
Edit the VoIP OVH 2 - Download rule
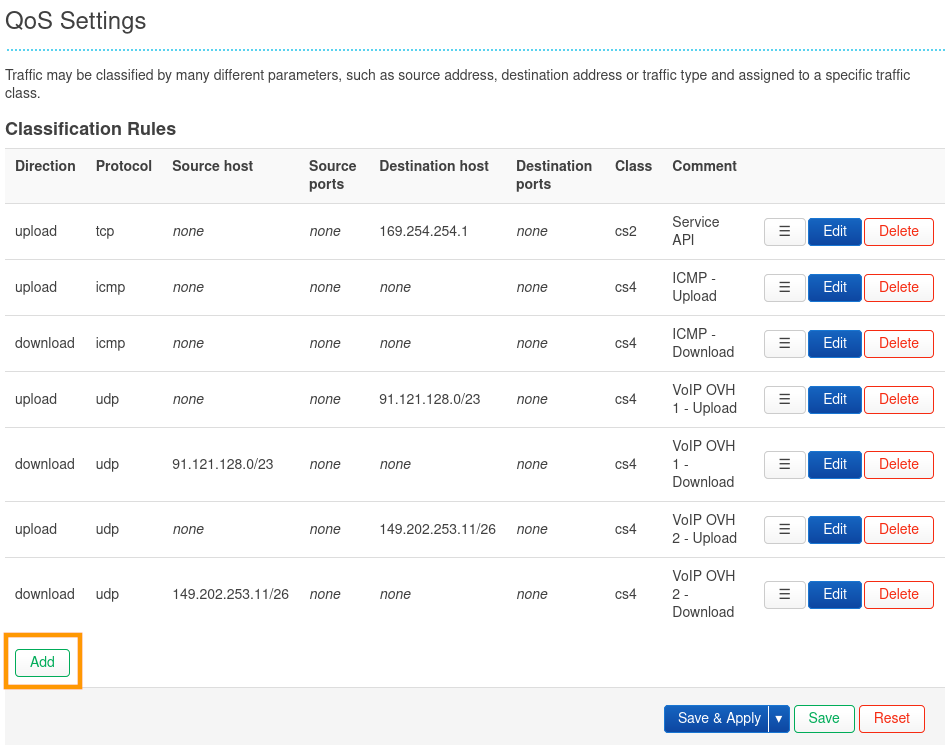(835, 594)
